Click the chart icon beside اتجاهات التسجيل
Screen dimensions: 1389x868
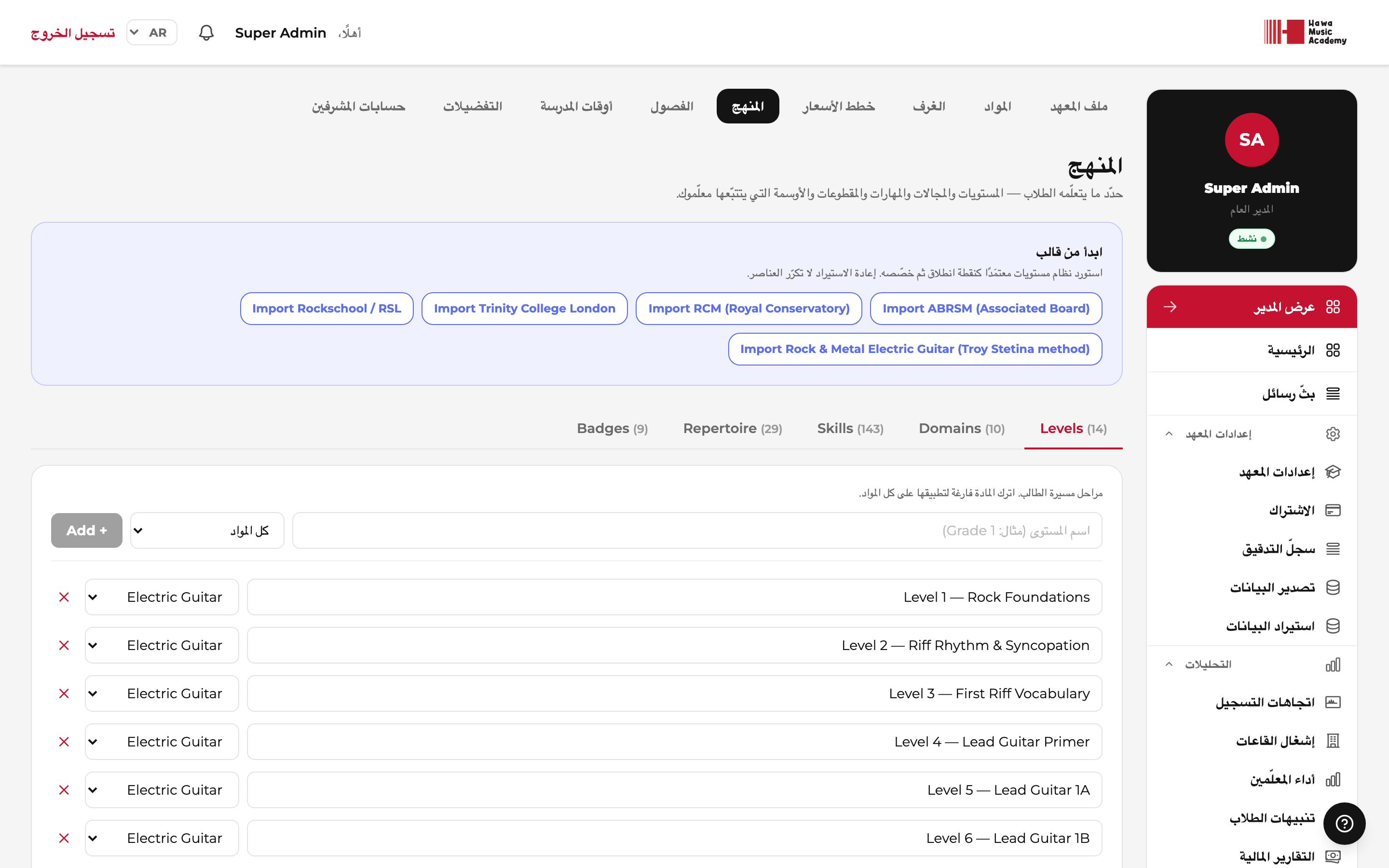click(1333, 702)
